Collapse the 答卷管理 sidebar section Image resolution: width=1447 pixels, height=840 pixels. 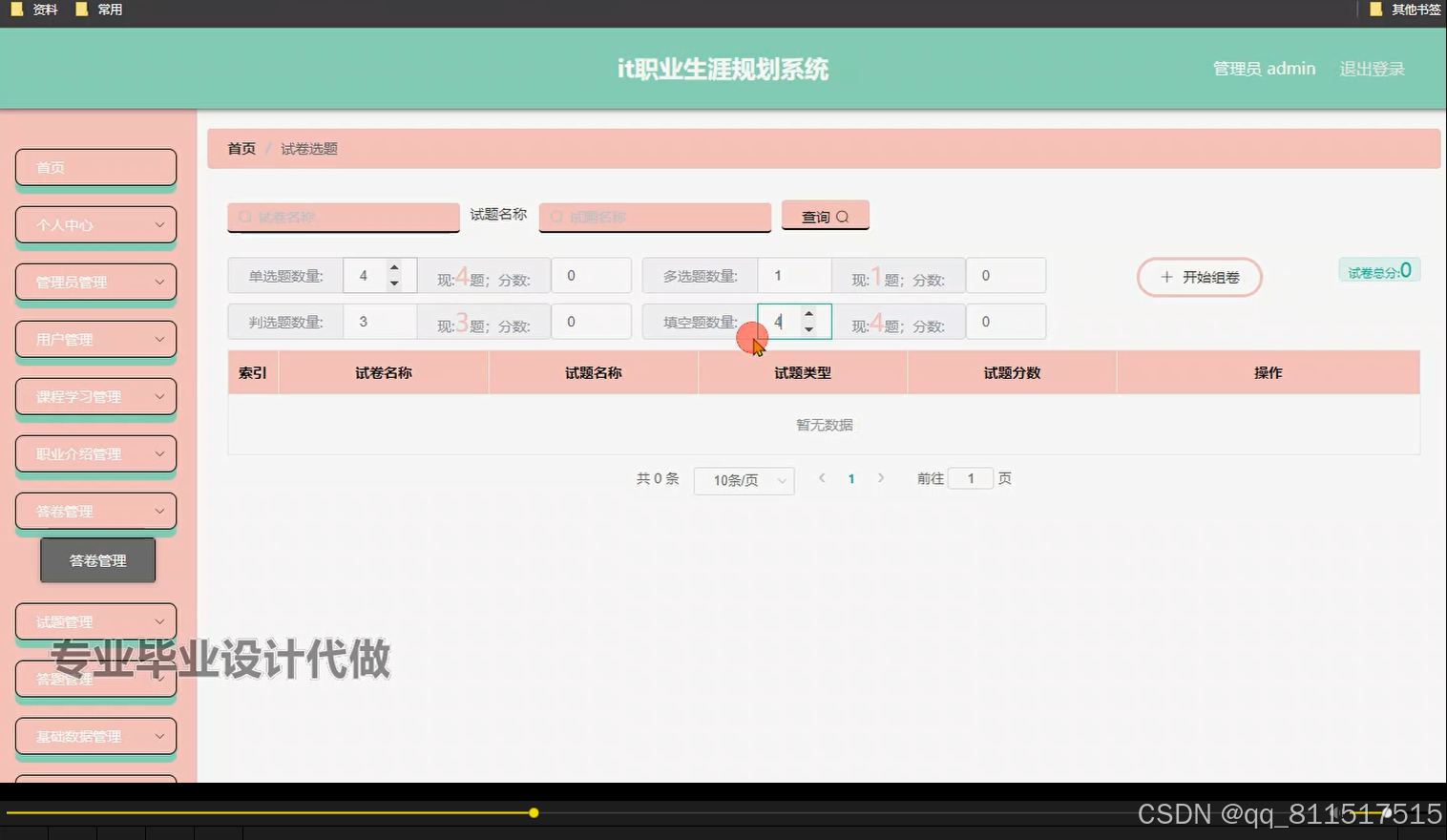click(95, 511)
